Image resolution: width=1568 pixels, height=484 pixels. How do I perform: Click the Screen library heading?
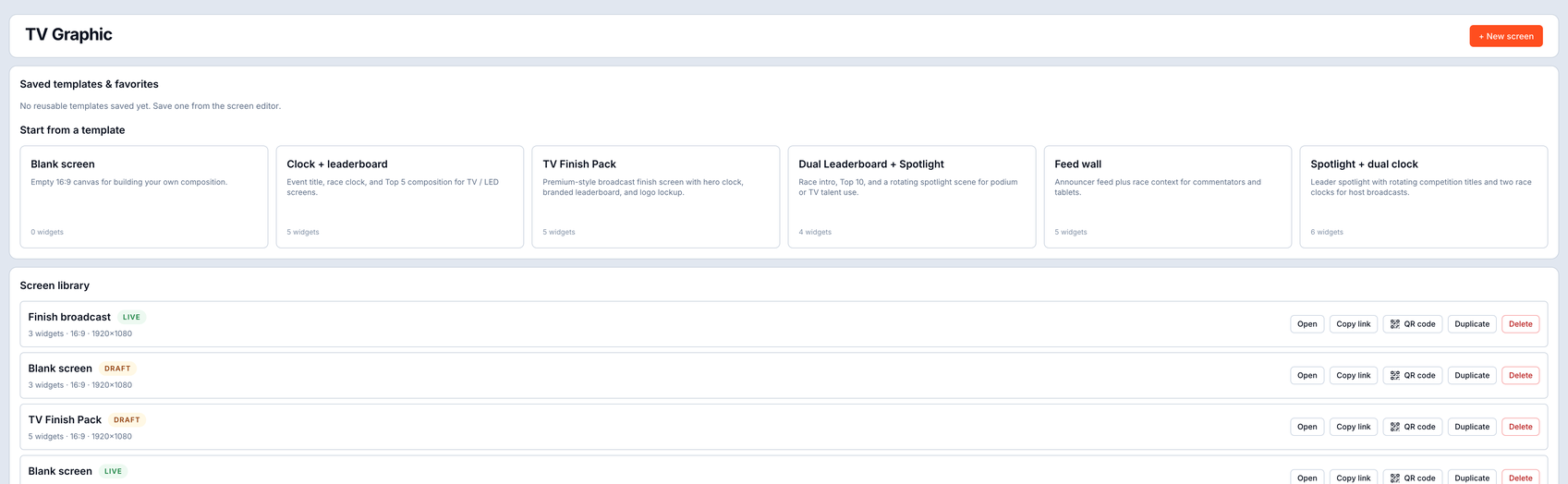tap(55, 285)
